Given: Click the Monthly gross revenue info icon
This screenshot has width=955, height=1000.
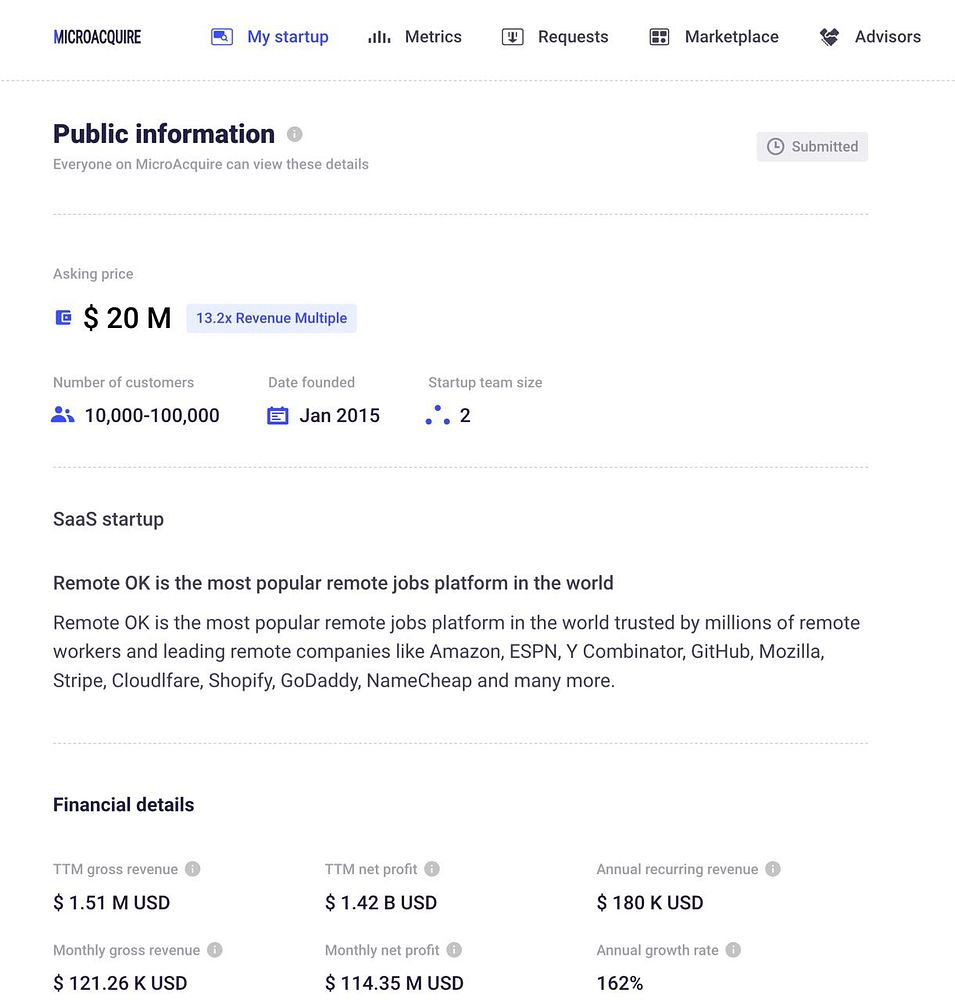Looking at the screenshot, I should [215, 950].
